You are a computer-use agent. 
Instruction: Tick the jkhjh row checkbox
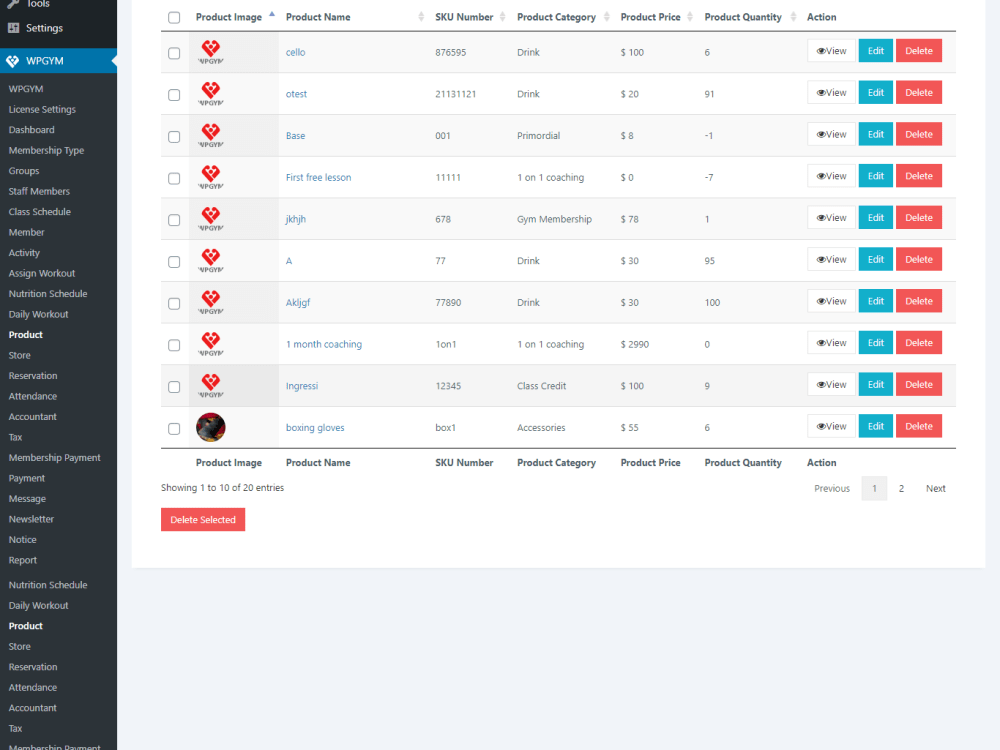click(174, 220)
